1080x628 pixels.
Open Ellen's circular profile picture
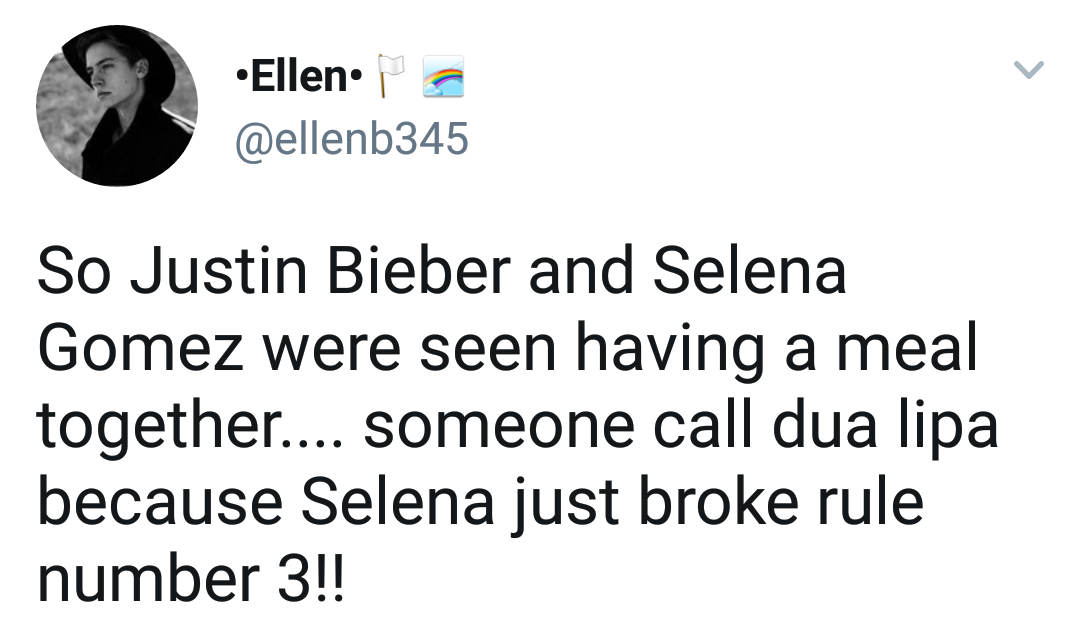[x=117, y=105]
